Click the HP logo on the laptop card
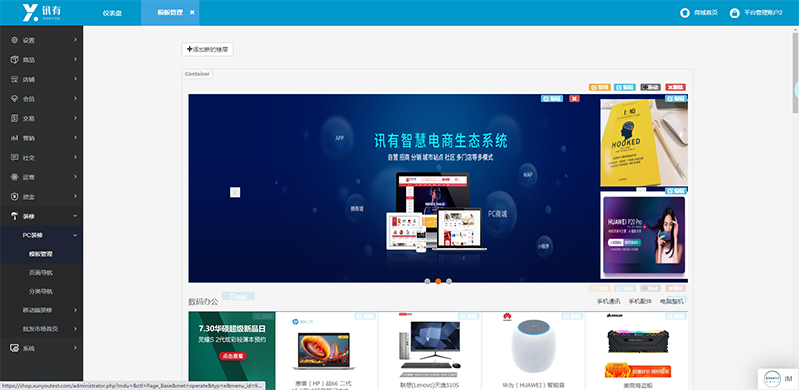 295,322
